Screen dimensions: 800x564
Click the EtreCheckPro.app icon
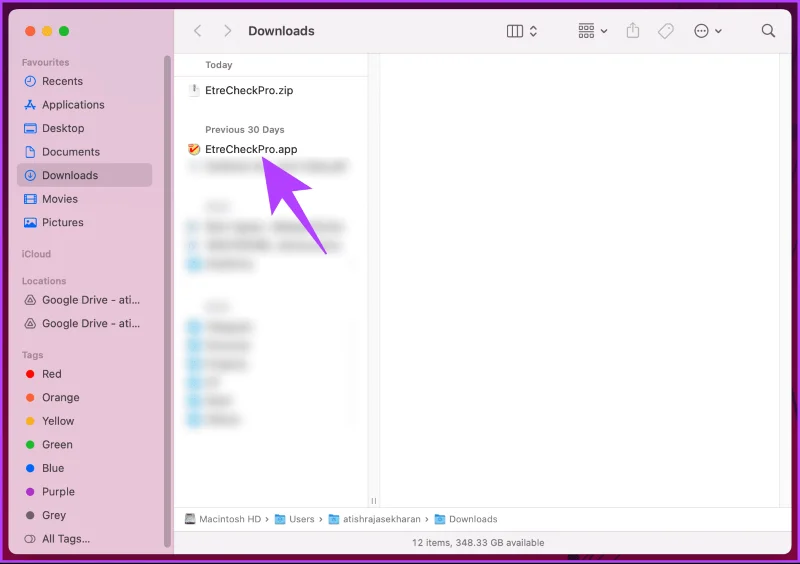(194, 150)
